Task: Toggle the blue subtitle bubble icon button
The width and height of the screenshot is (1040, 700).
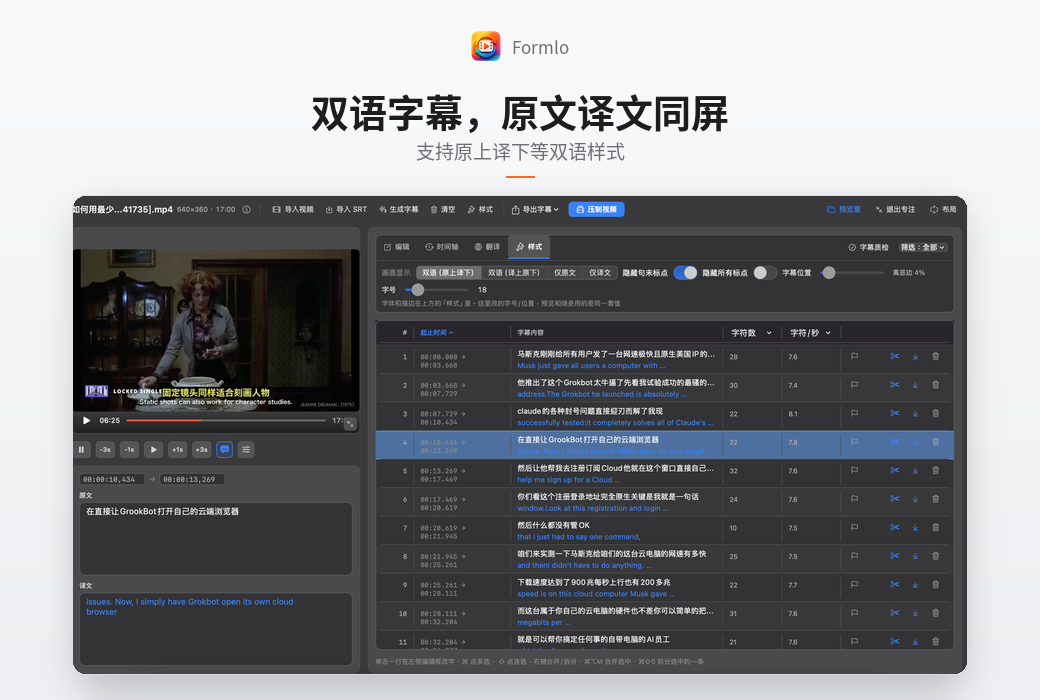Action: pyautogui.click(x=225, y=450)
